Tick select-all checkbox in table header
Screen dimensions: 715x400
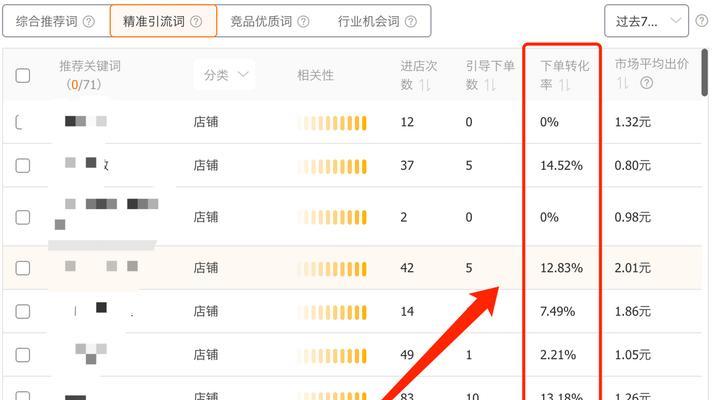(23, 75)
